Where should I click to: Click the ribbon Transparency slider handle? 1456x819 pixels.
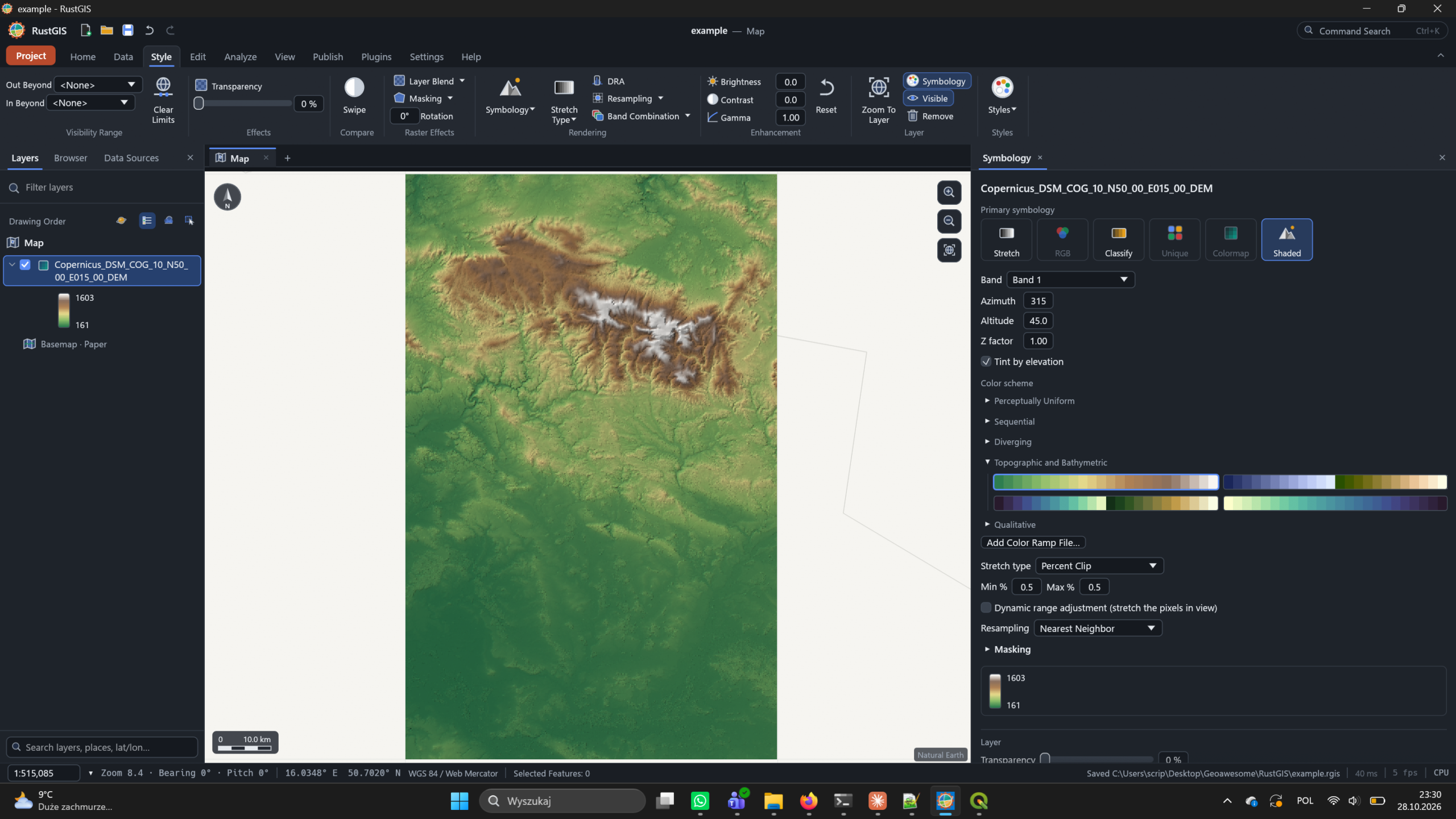click(198, 104)
